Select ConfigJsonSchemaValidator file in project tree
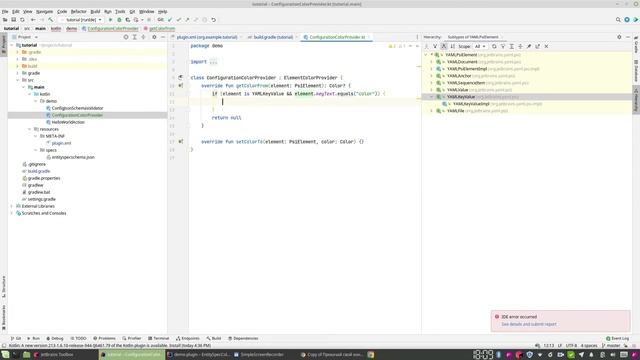Image resolution: width=640 pixels, height=360 pixels. (77, 108)
